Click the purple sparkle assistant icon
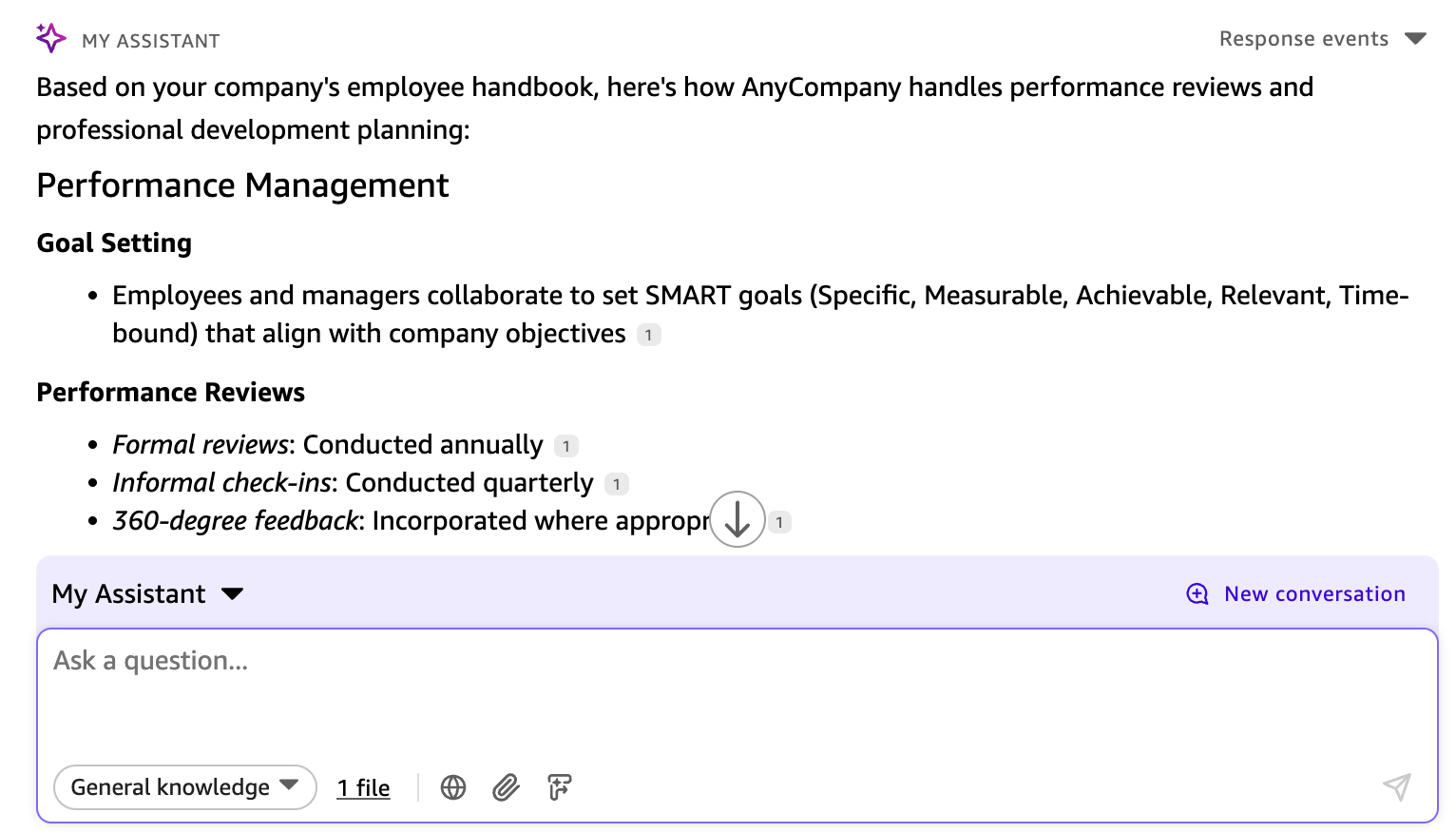The image size is (1456, 833). pos(50,38)
